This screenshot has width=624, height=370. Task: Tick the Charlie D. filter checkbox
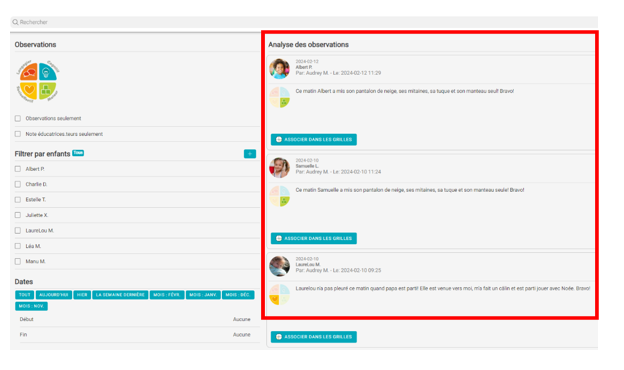coord(18,184)
